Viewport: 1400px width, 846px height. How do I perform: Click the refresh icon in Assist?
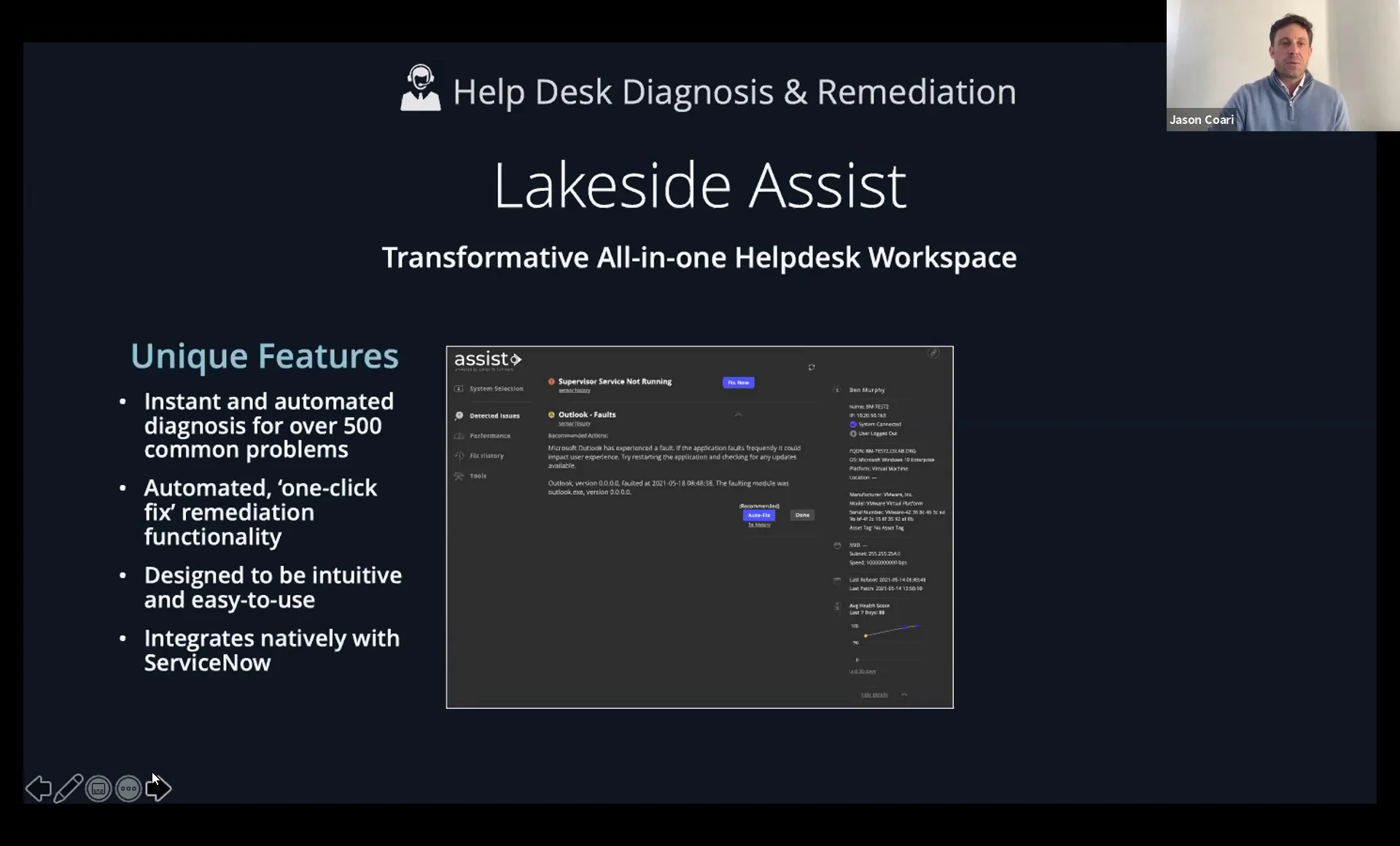(812, 368)
